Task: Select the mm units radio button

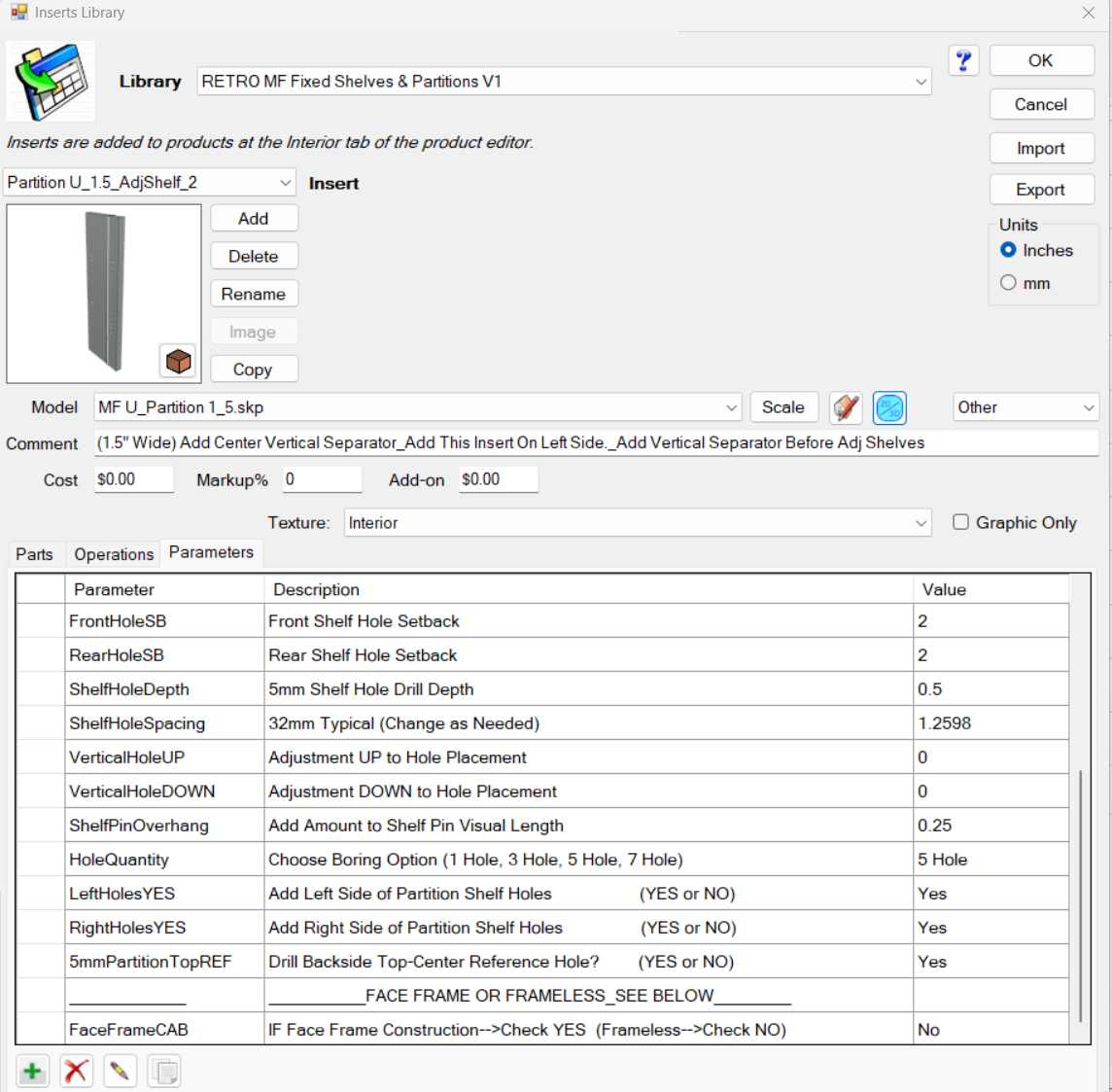Action: [1008, 283]
